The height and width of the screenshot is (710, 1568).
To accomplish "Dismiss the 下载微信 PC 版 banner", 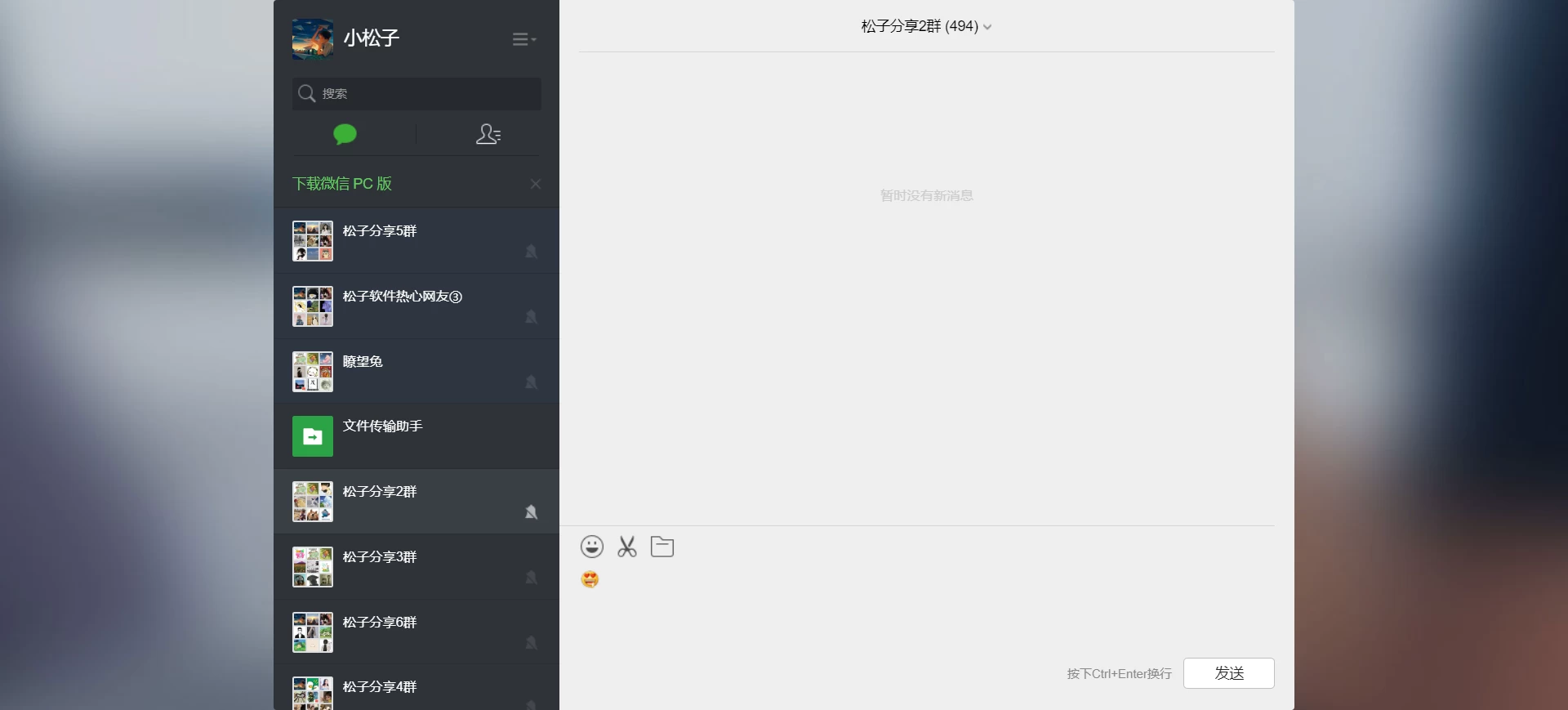I will pyautogui.click(x=536, y=184).
